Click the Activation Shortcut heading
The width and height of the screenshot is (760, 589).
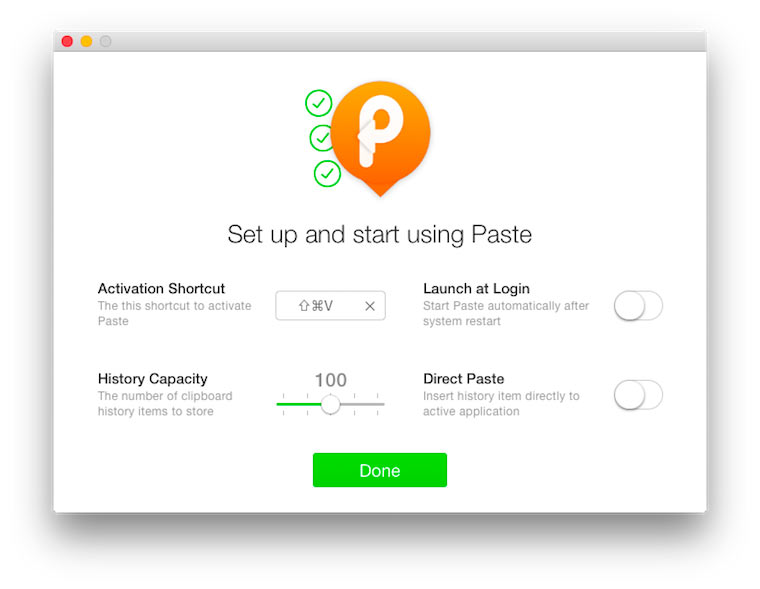click(161, 288)
